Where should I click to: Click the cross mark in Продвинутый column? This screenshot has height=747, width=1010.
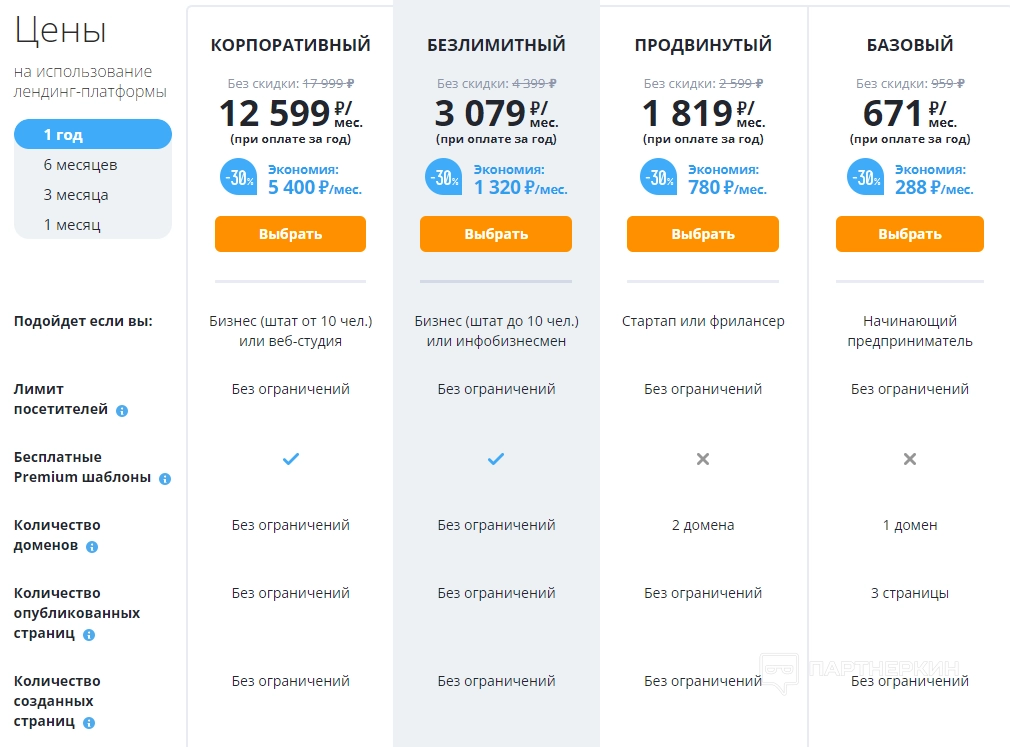point(703,459)
